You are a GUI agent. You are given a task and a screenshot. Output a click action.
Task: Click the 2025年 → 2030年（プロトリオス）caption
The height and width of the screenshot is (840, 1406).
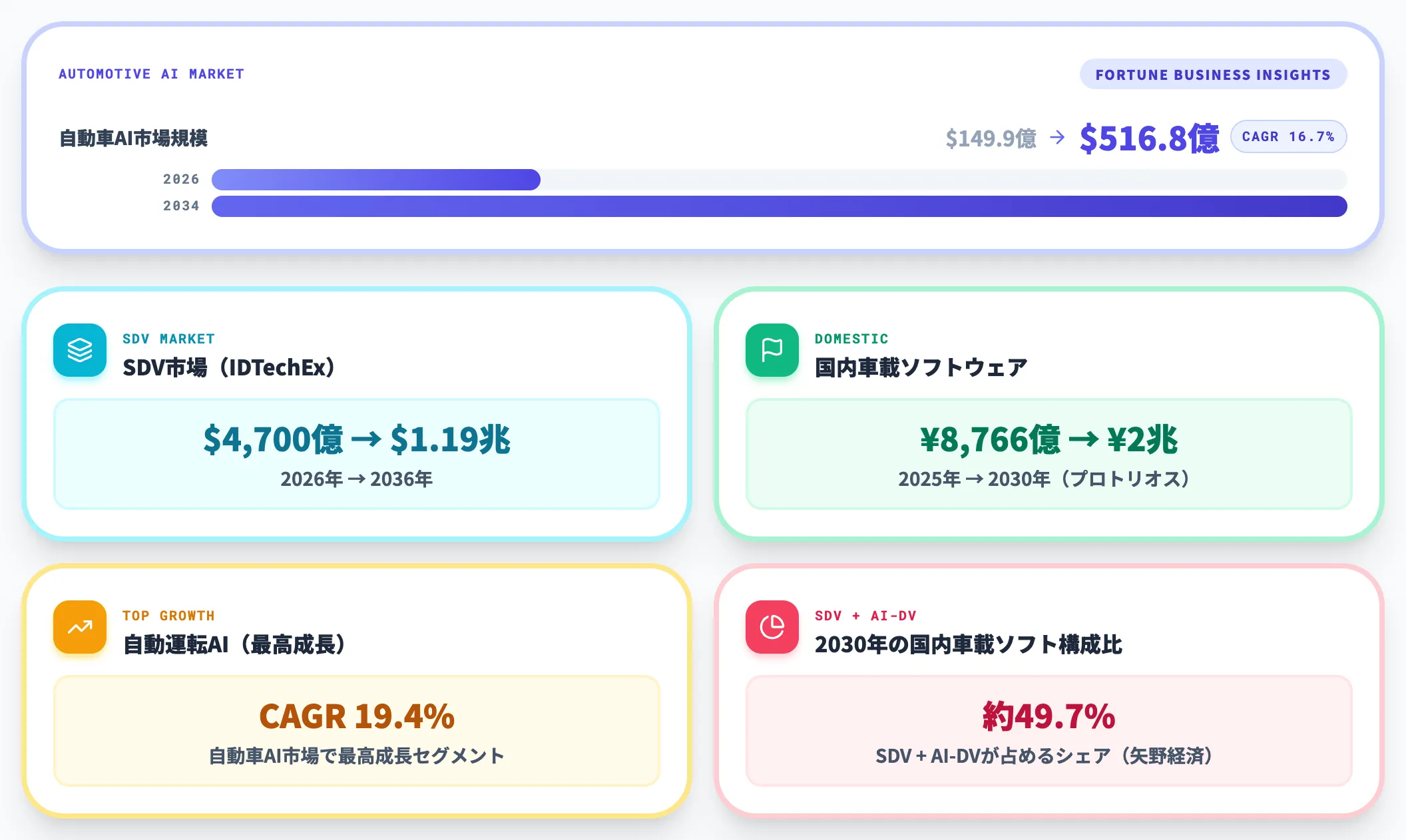pos(1045,479)
